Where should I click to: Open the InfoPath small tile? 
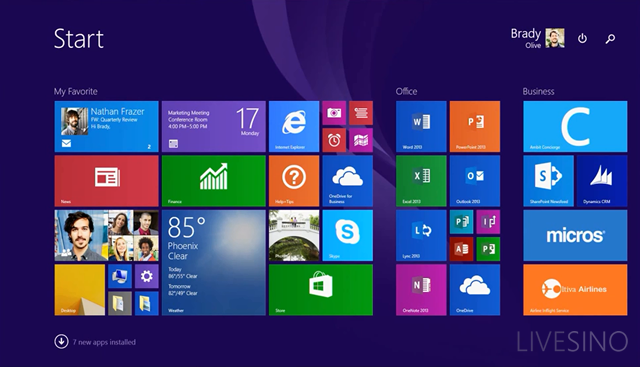coord(488,222)
